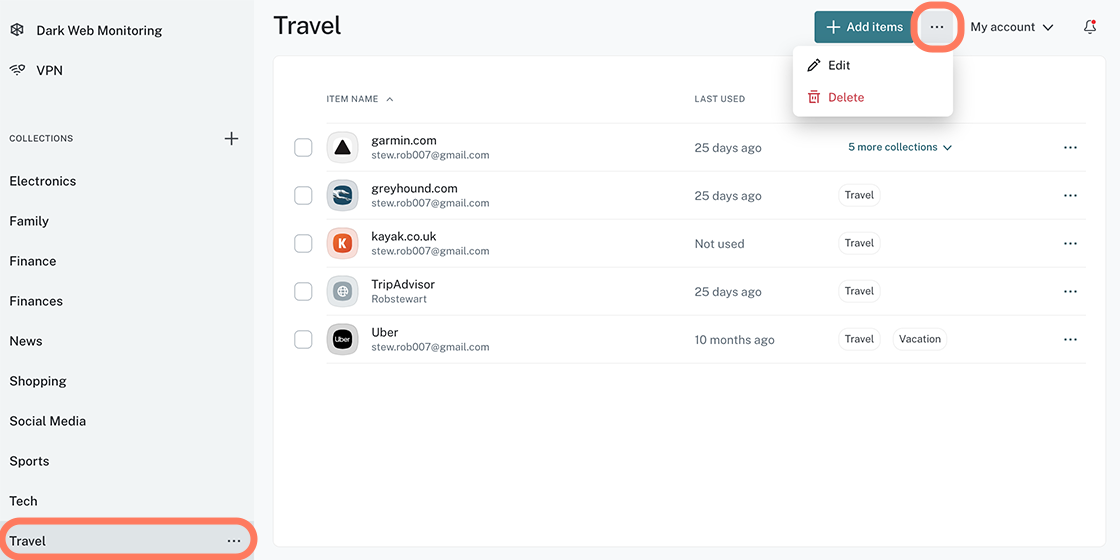Click the plus icon beside Collections
This screenshot has width=1120, height=560.
231,138
